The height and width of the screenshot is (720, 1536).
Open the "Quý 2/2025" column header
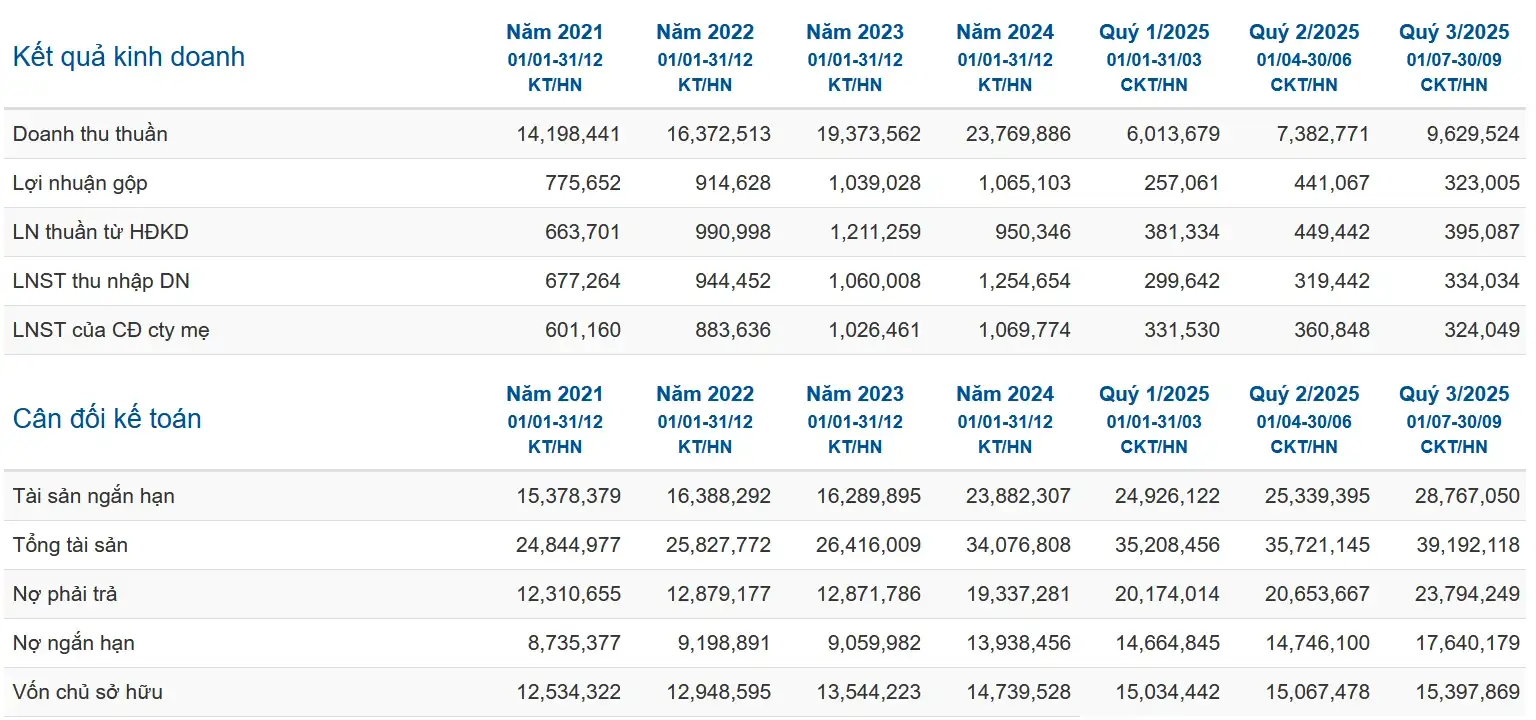coord(1305,31)
